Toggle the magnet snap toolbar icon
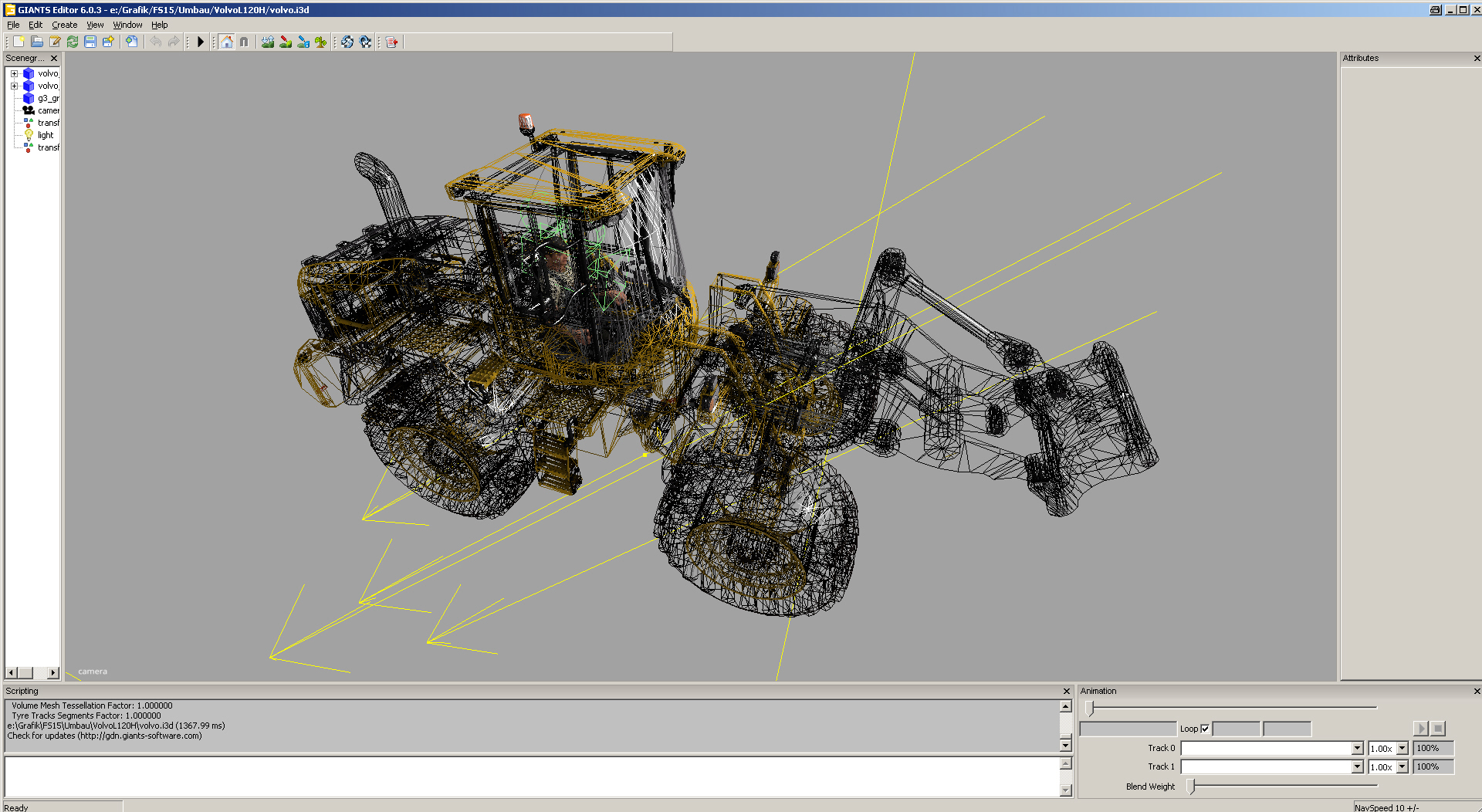Screen dimensions: 1482x812 coord(244,42)
